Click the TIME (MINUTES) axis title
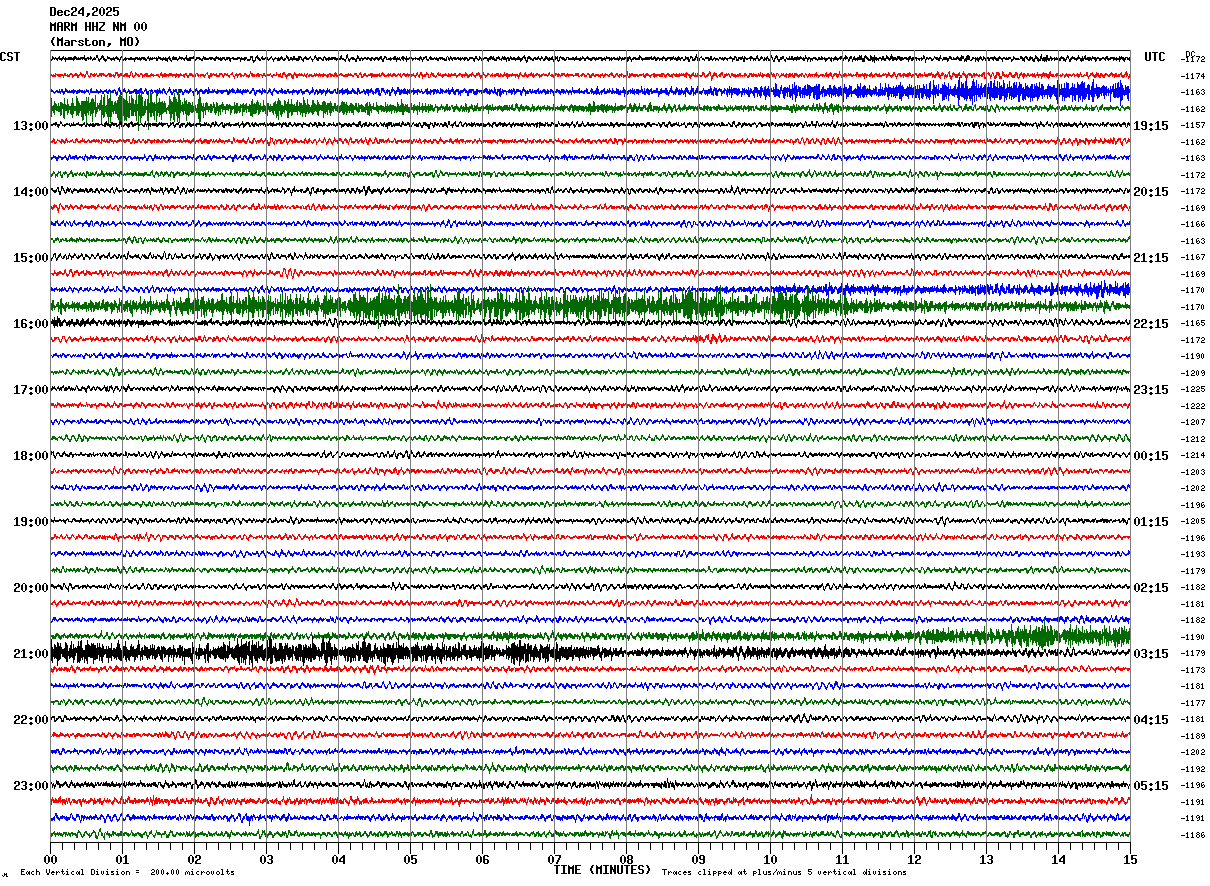This screenshot has width=1210, height=886. (602, 870)
